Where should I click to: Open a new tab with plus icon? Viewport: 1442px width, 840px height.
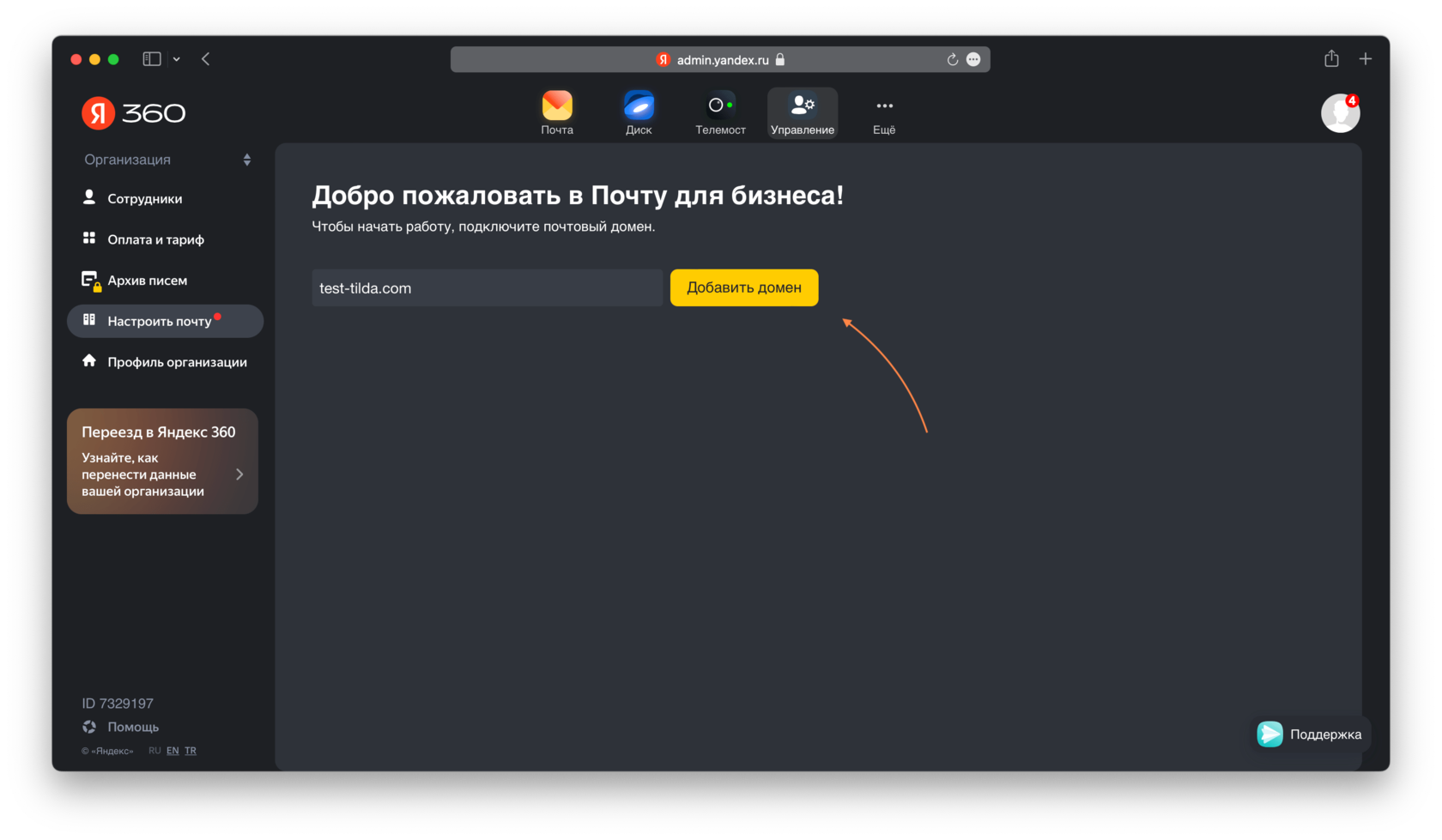click(1366, 58)
